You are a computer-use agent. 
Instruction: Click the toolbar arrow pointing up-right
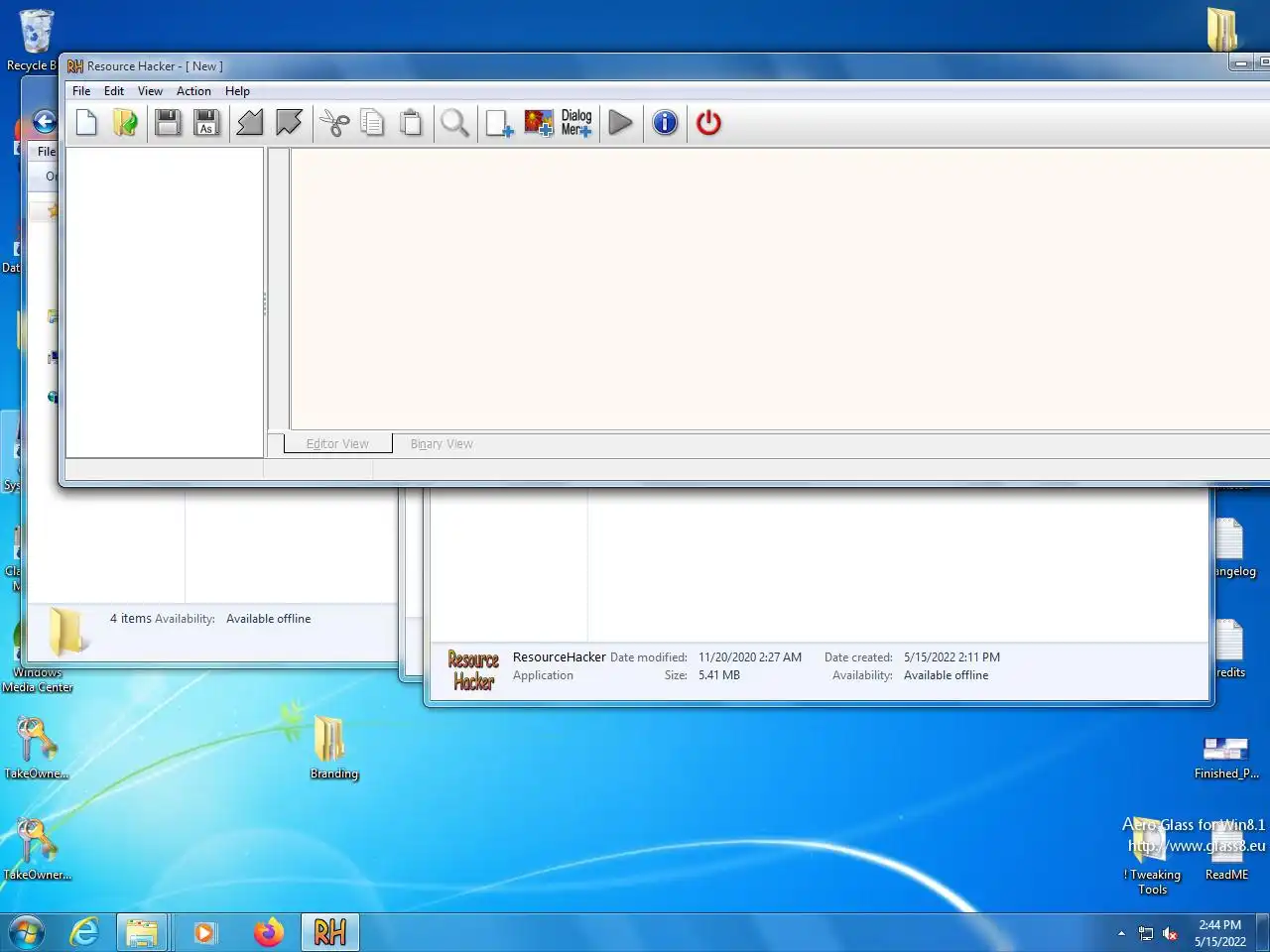(x=289, y=123)
